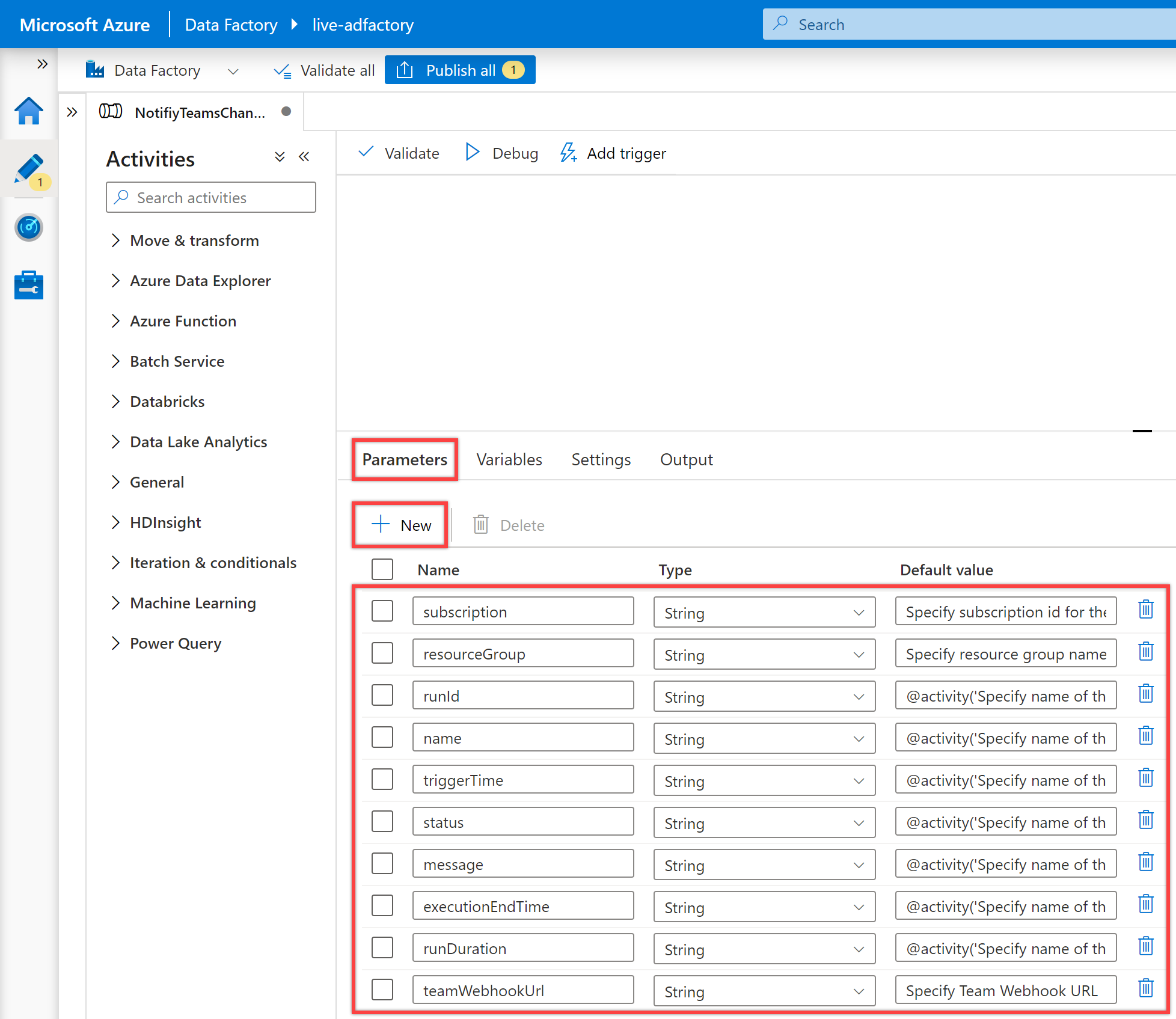The height and width of the screenshot is (1019, 1176).
Task: Click the Validate pipeline icon
Action: coord(400,153)
